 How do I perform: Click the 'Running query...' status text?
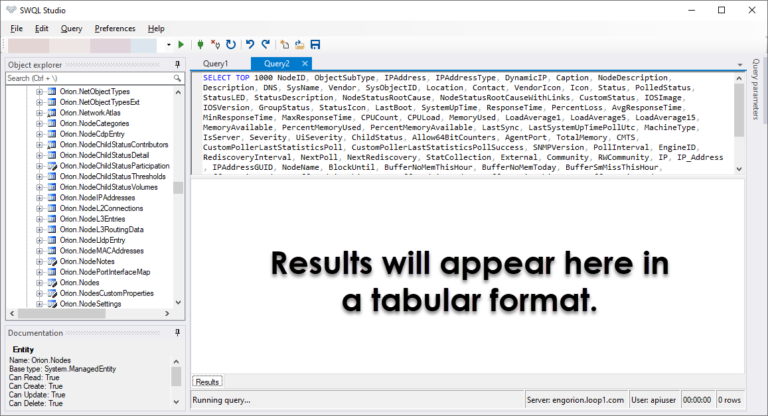pos(221,400)
